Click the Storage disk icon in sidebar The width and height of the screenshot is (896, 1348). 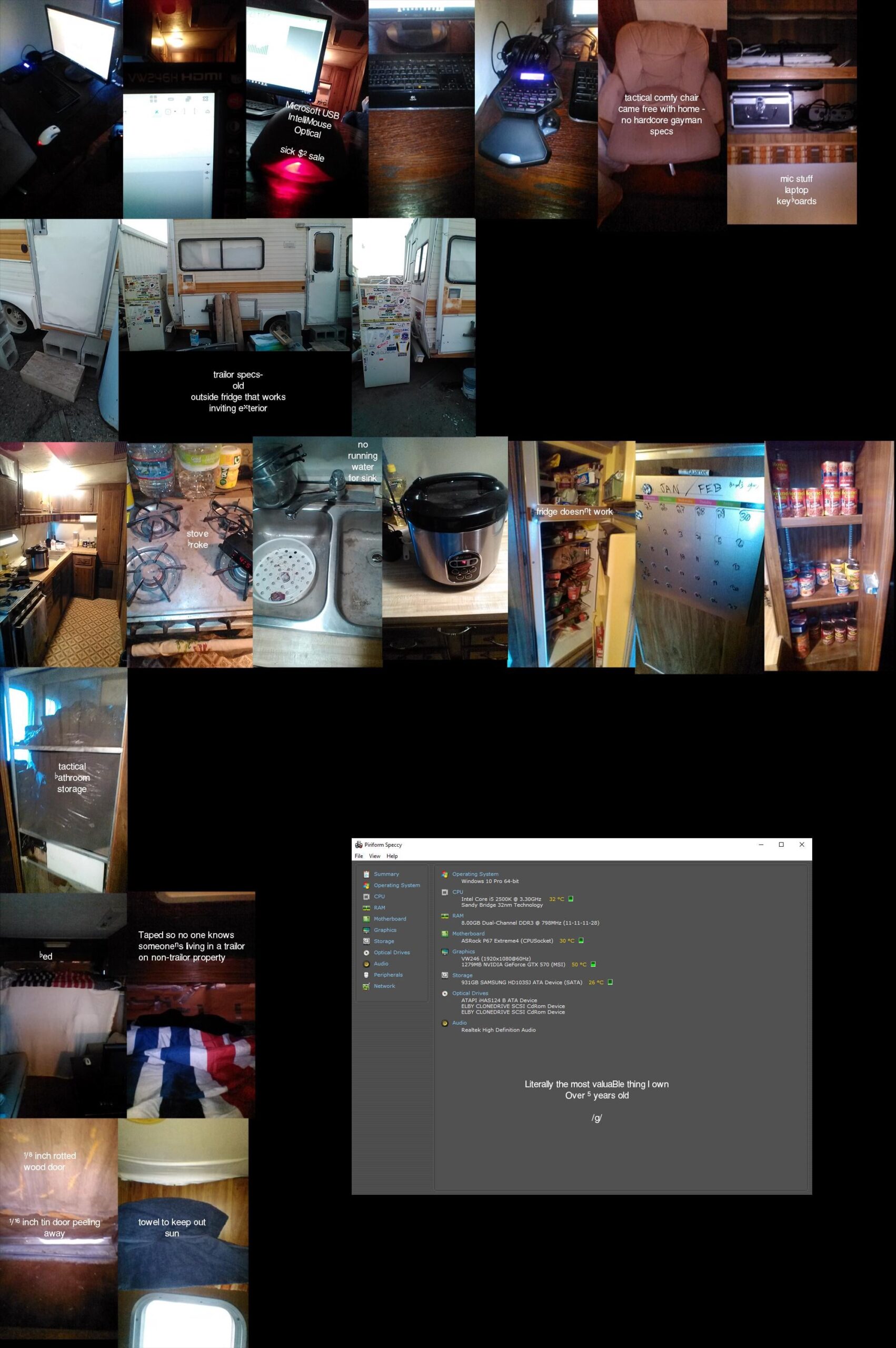366,941
